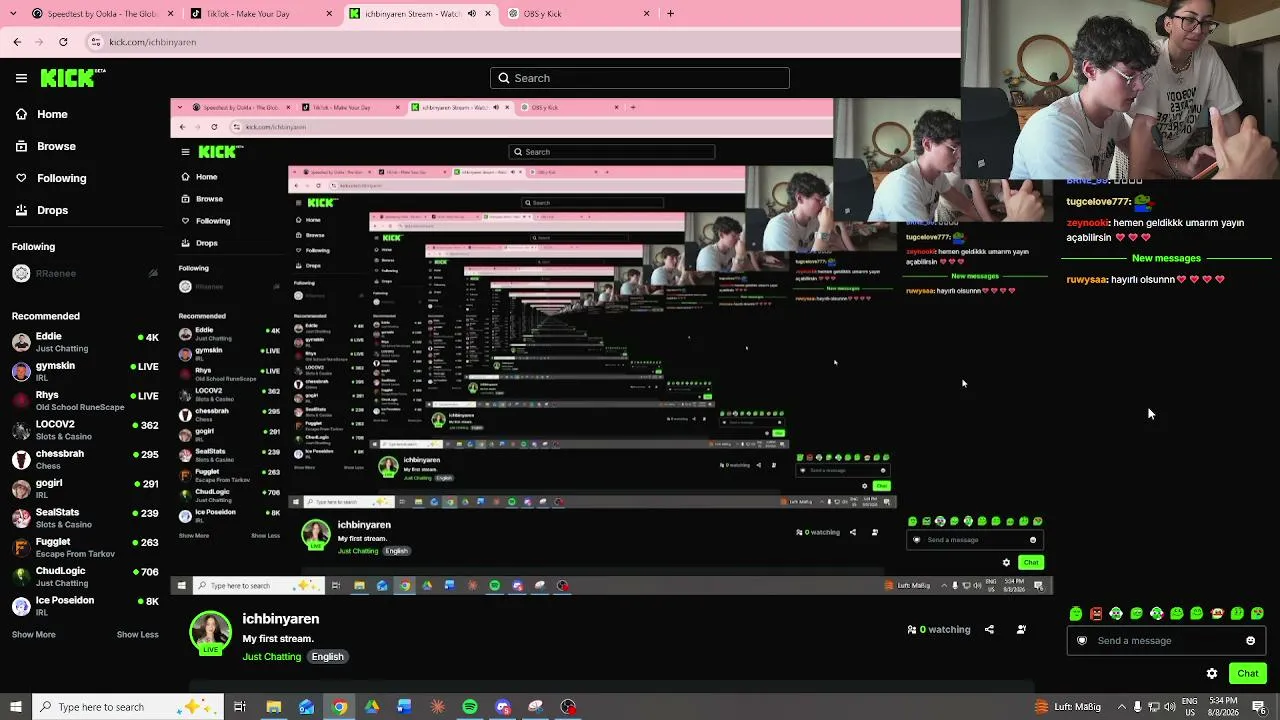Click the follow icon beside the share icon

(x=1021, y=630)
